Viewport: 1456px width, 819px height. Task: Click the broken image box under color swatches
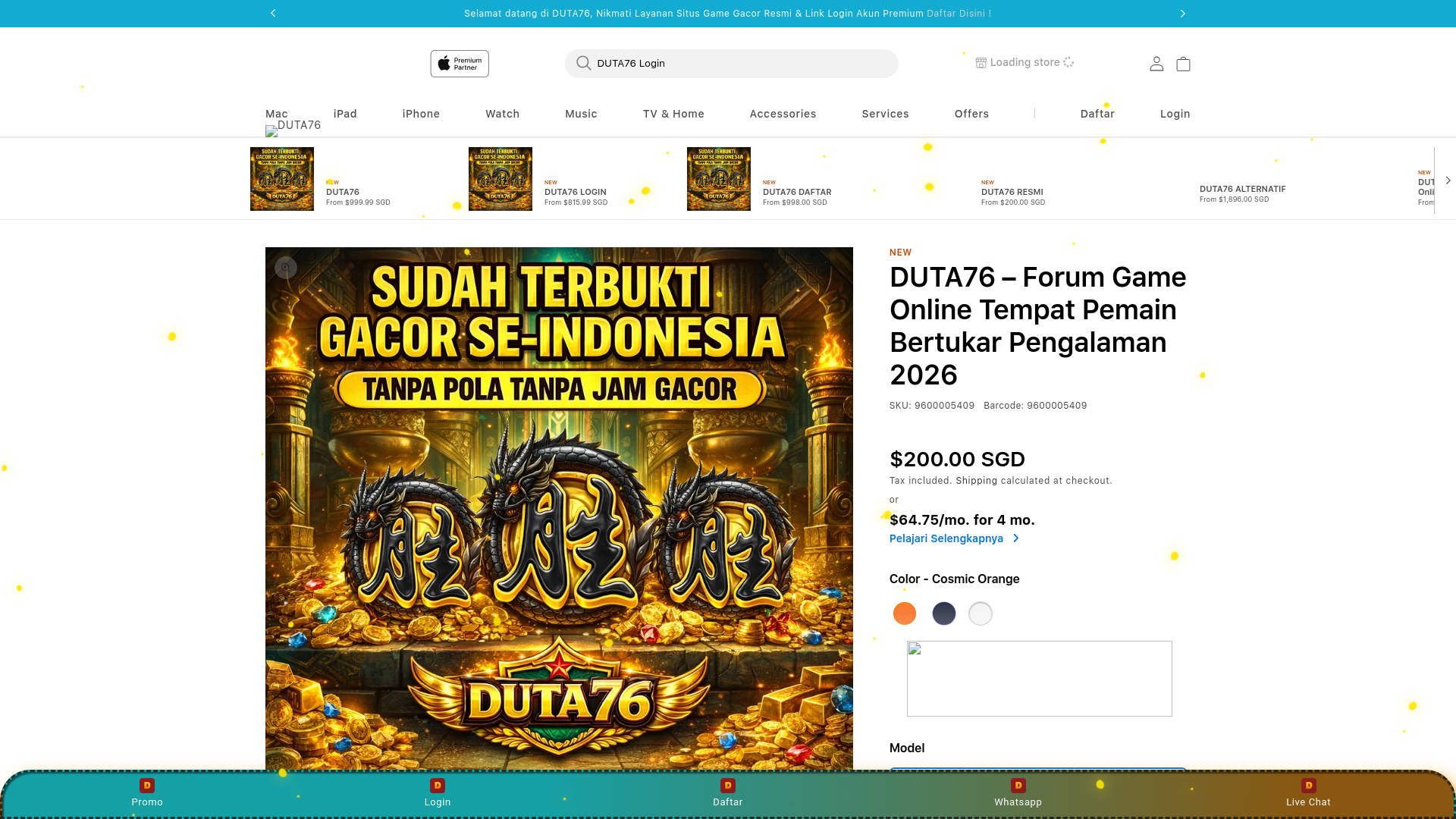(x=1040, y=679)
